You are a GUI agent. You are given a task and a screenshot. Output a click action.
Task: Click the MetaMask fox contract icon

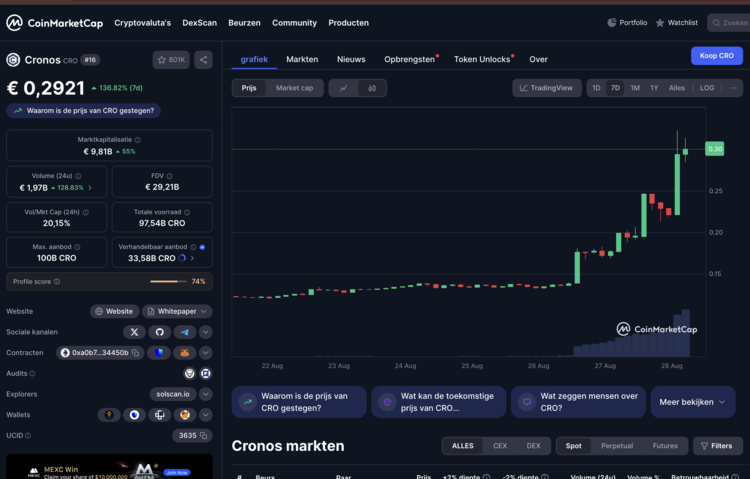pyautogui.click(x=185, y=353)
